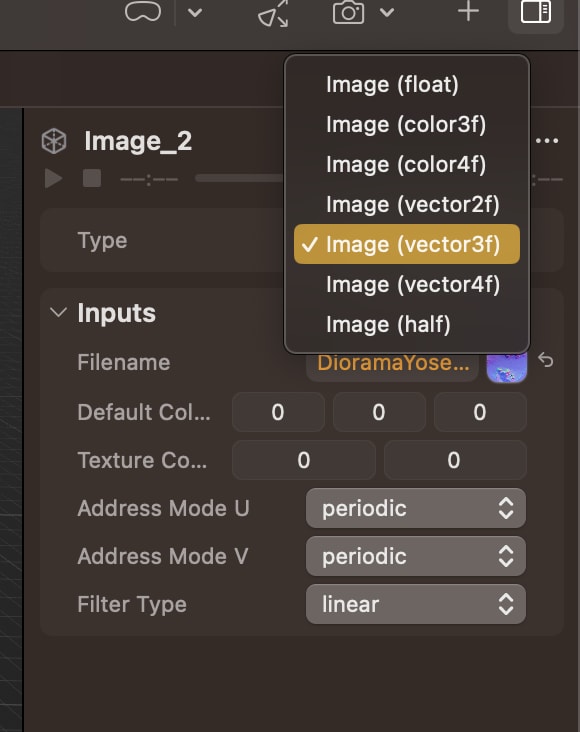Click the Image_2 node cube icon
The height and width of the screenshot is (732, 580).
54,141
